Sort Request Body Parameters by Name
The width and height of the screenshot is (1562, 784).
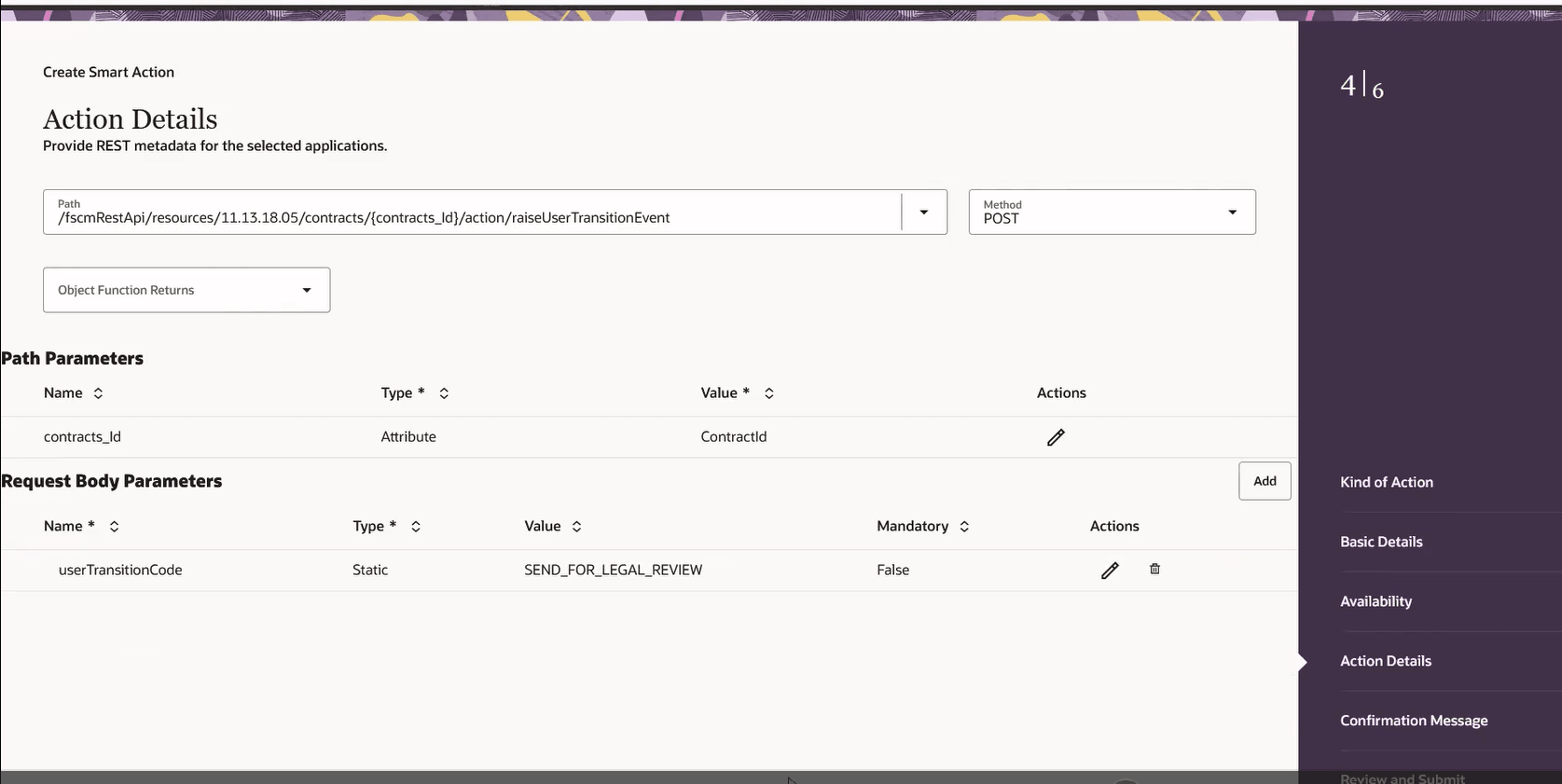114,527
